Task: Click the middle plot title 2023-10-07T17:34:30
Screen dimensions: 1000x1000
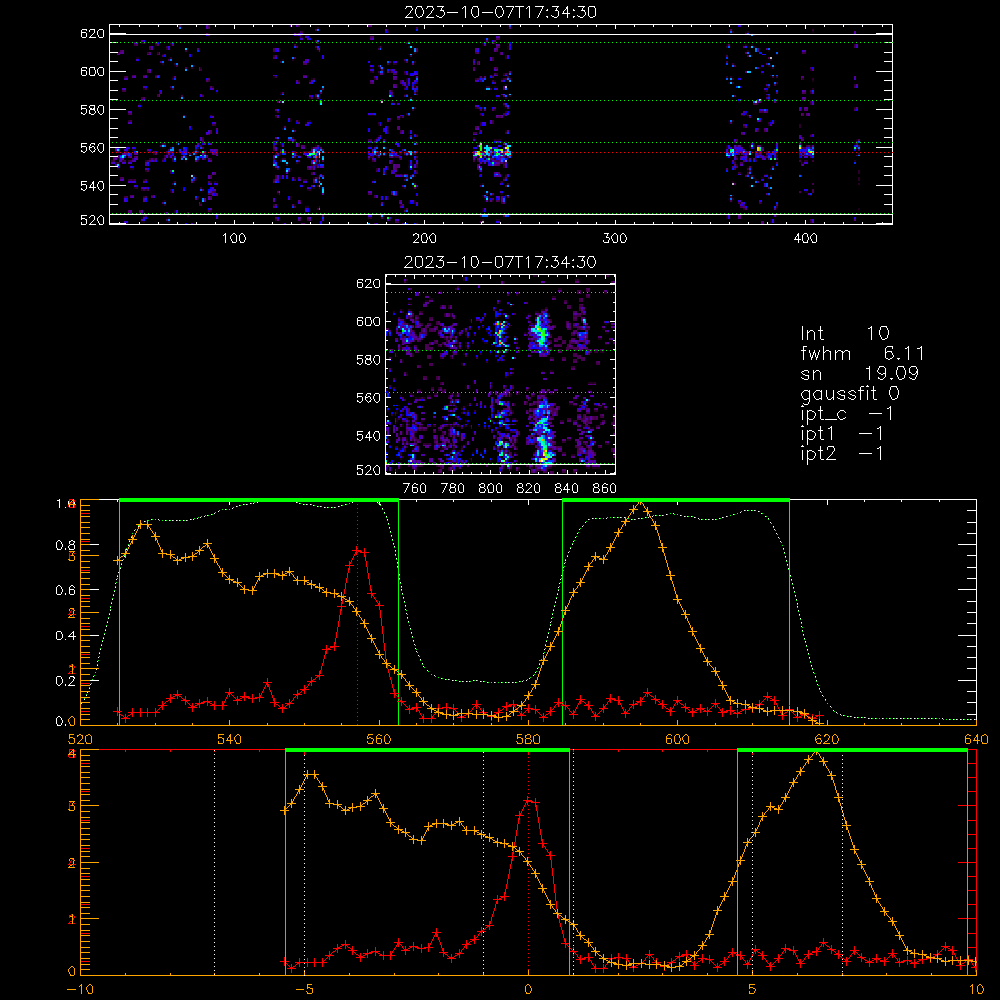Action: point(500,262)
